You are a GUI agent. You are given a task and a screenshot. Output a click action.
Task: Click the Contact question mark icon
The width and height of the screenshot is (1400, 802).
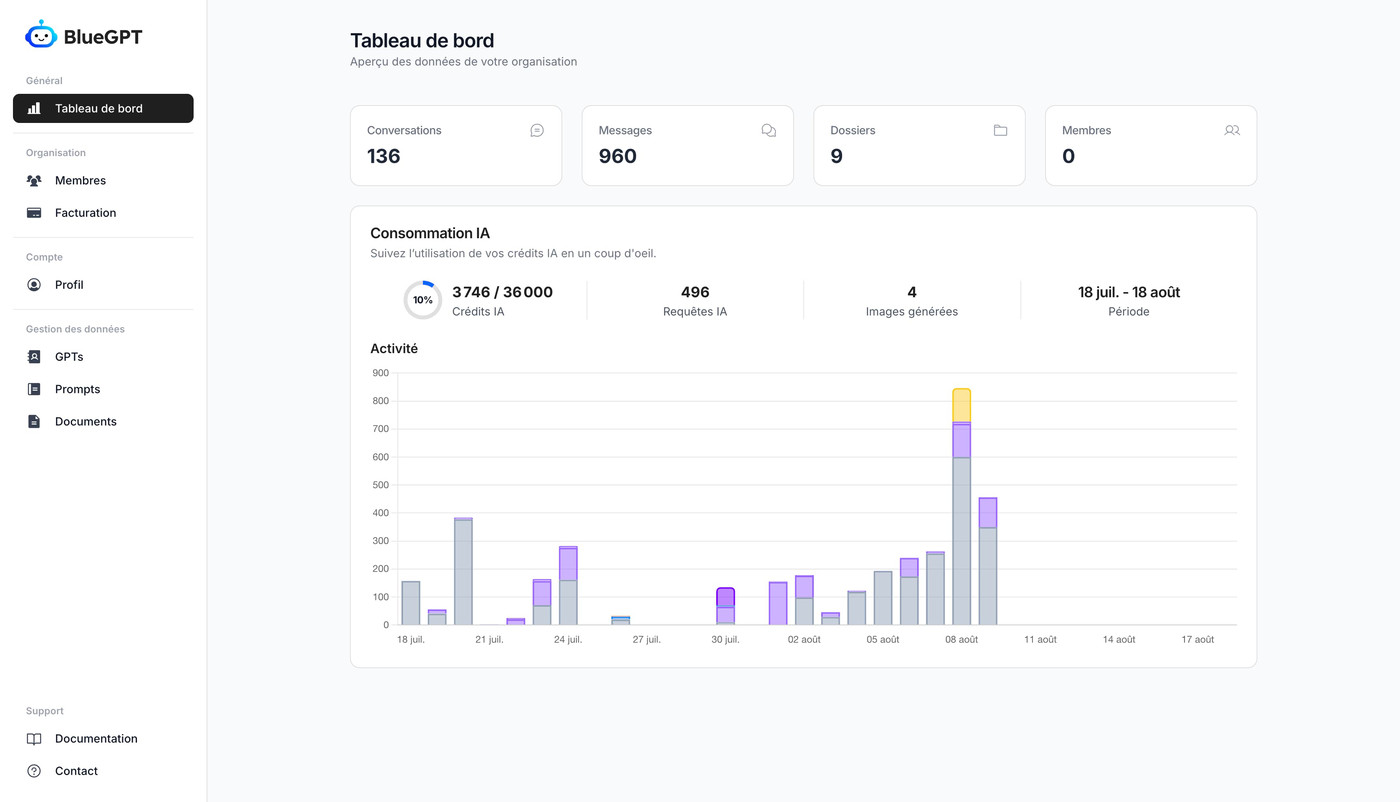pos(35,770)
